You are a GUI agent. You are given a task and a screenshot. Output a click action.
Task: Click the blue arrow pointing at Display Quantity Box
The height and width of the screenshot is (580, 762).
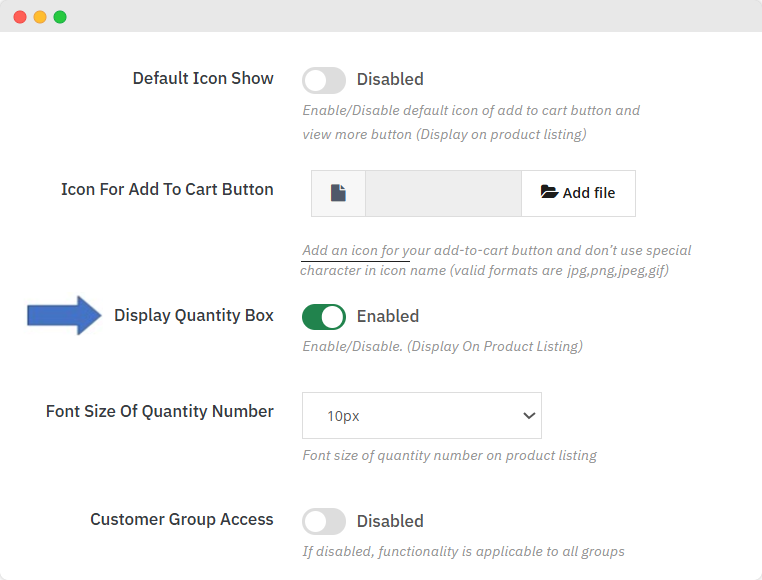tap(63, 316)
